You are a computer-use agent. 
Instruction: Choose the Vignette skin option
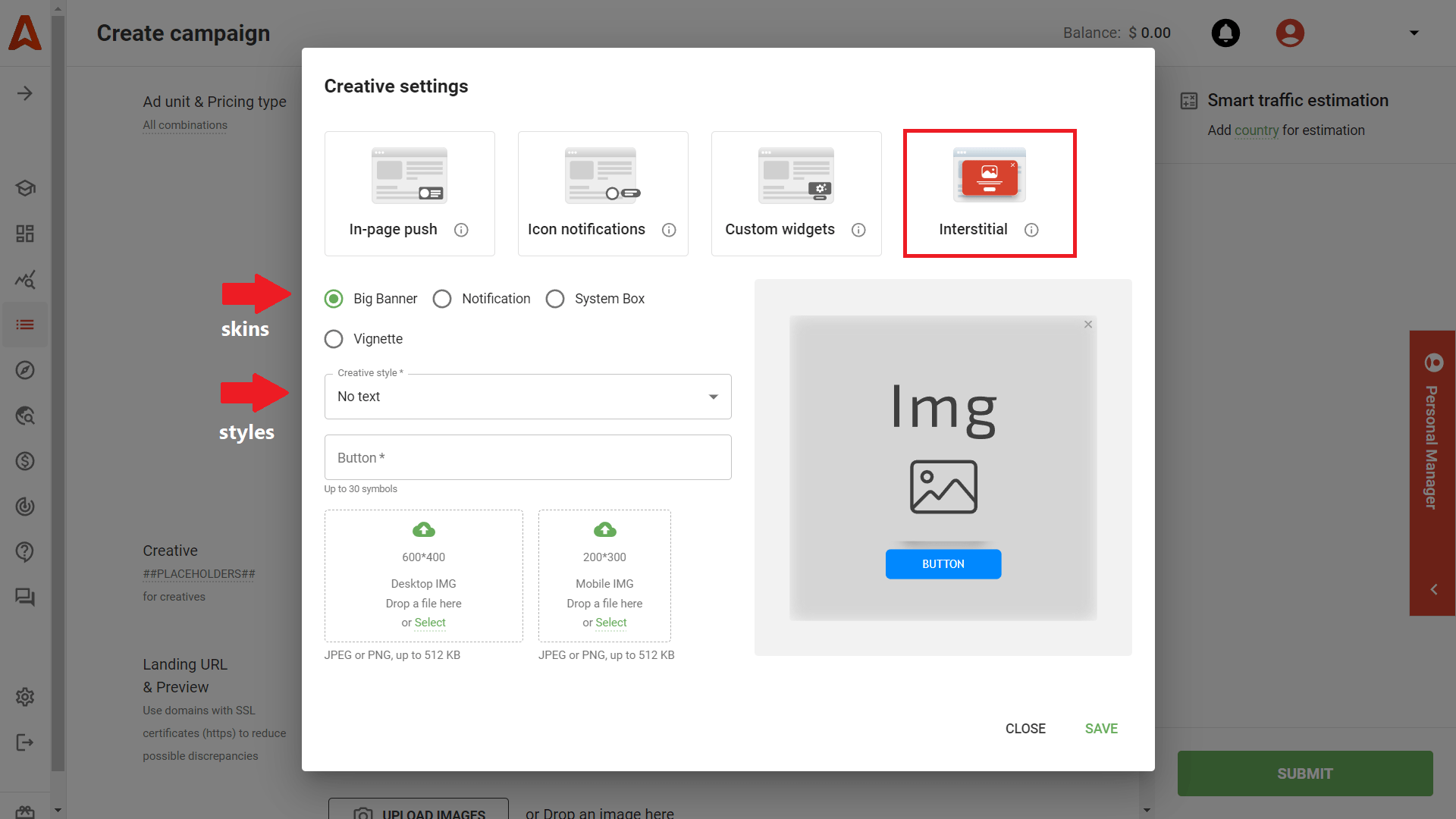334,339
